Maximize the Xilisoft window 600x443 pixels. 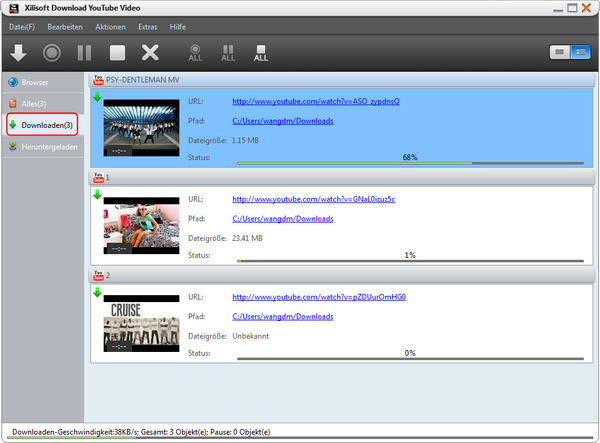coord(572,8)
